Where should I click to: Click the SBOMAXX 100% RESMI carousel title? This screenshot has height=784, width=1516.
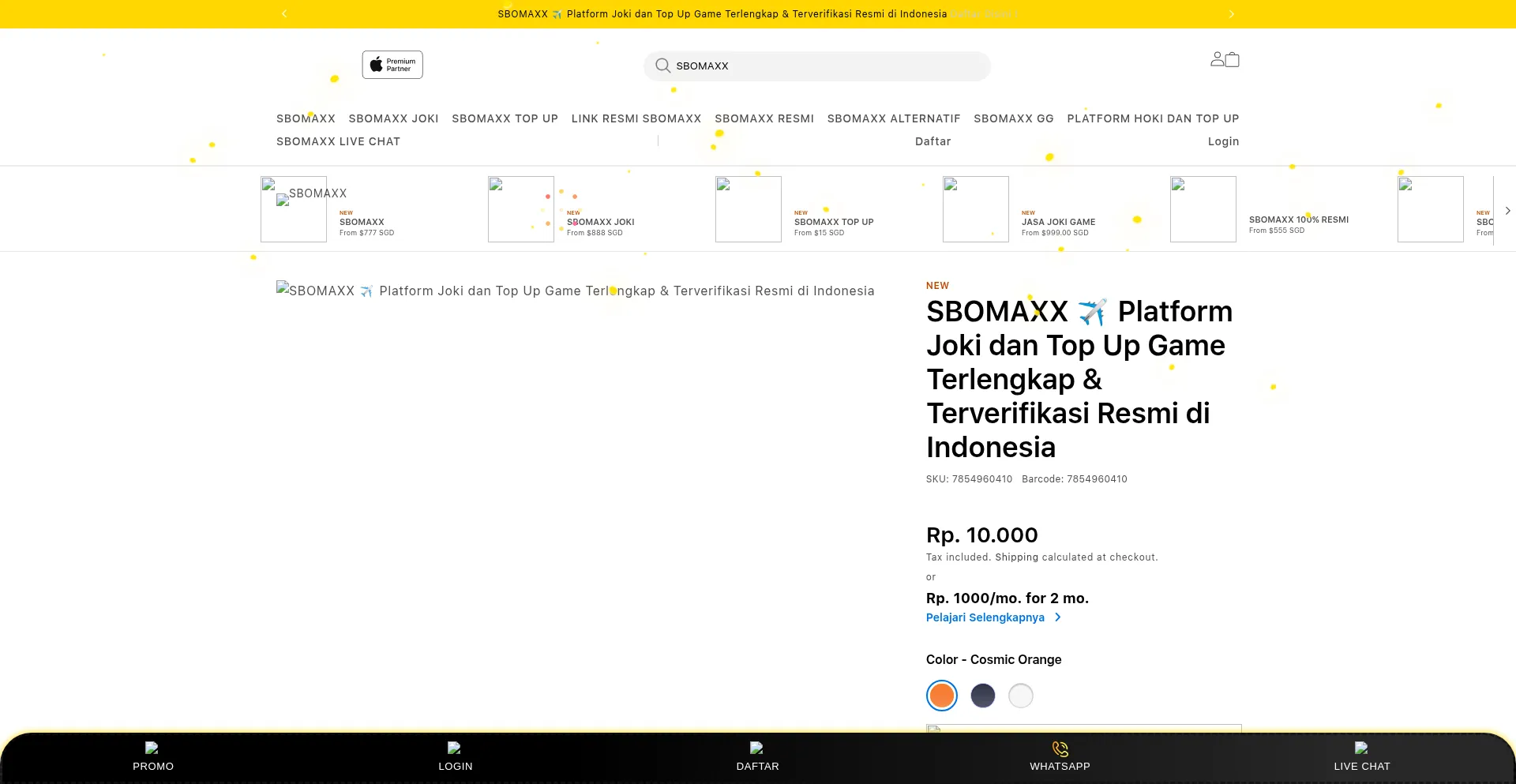click(1299, 219)
